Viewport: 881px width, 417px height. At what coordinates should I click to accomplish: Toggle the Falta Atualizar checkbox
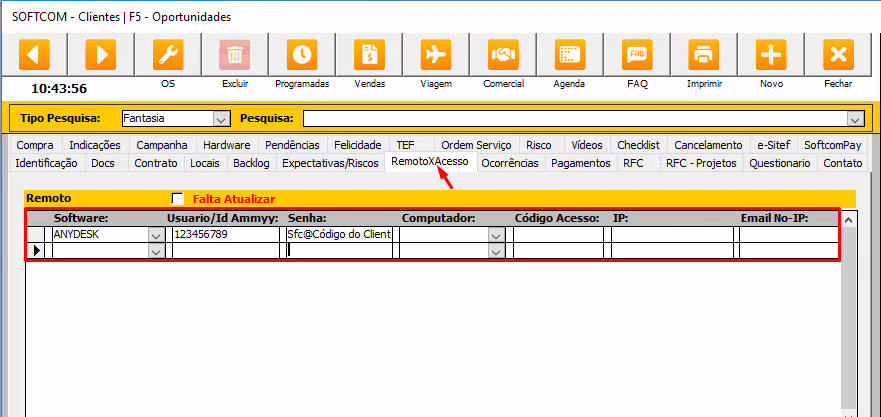[178, 198]
